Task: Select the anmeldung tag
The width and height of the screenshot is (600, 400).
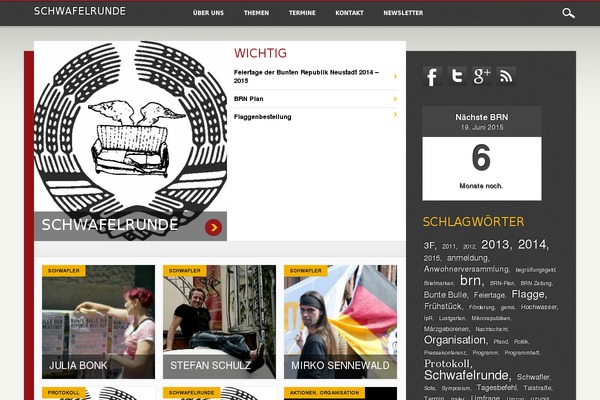Action: 468,258
